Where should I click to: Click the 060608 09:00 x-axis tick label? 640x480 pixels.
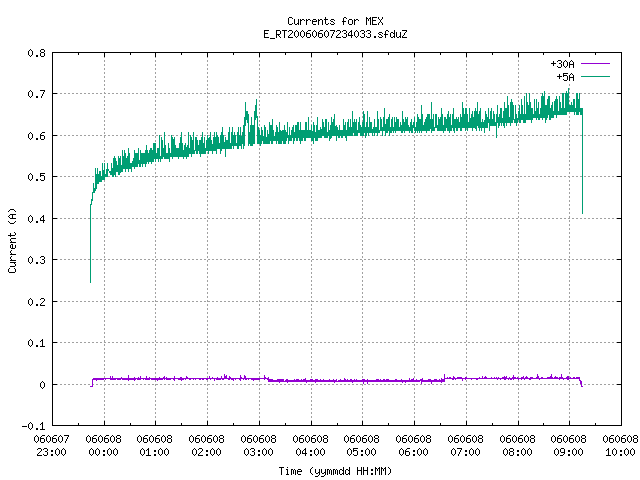568,445
